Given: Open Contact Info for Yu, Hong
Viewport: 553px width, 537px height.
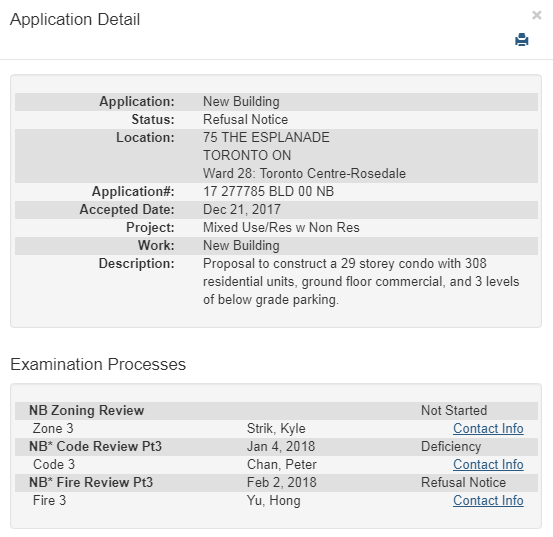Looking at the screenshot, I should click(x=488, y=500).
